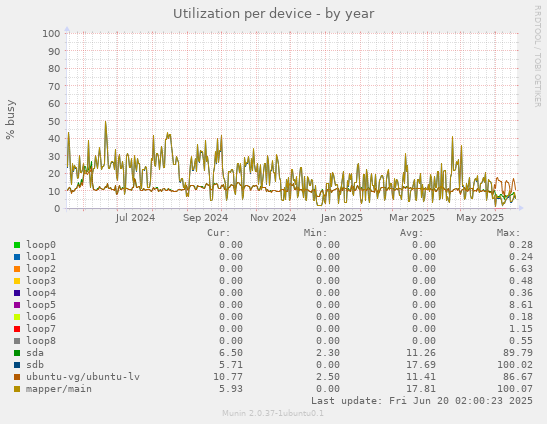Screen dimensions: 547x424
Task: Click the loop5 purple color swatch
Action: tap(17, 305)
